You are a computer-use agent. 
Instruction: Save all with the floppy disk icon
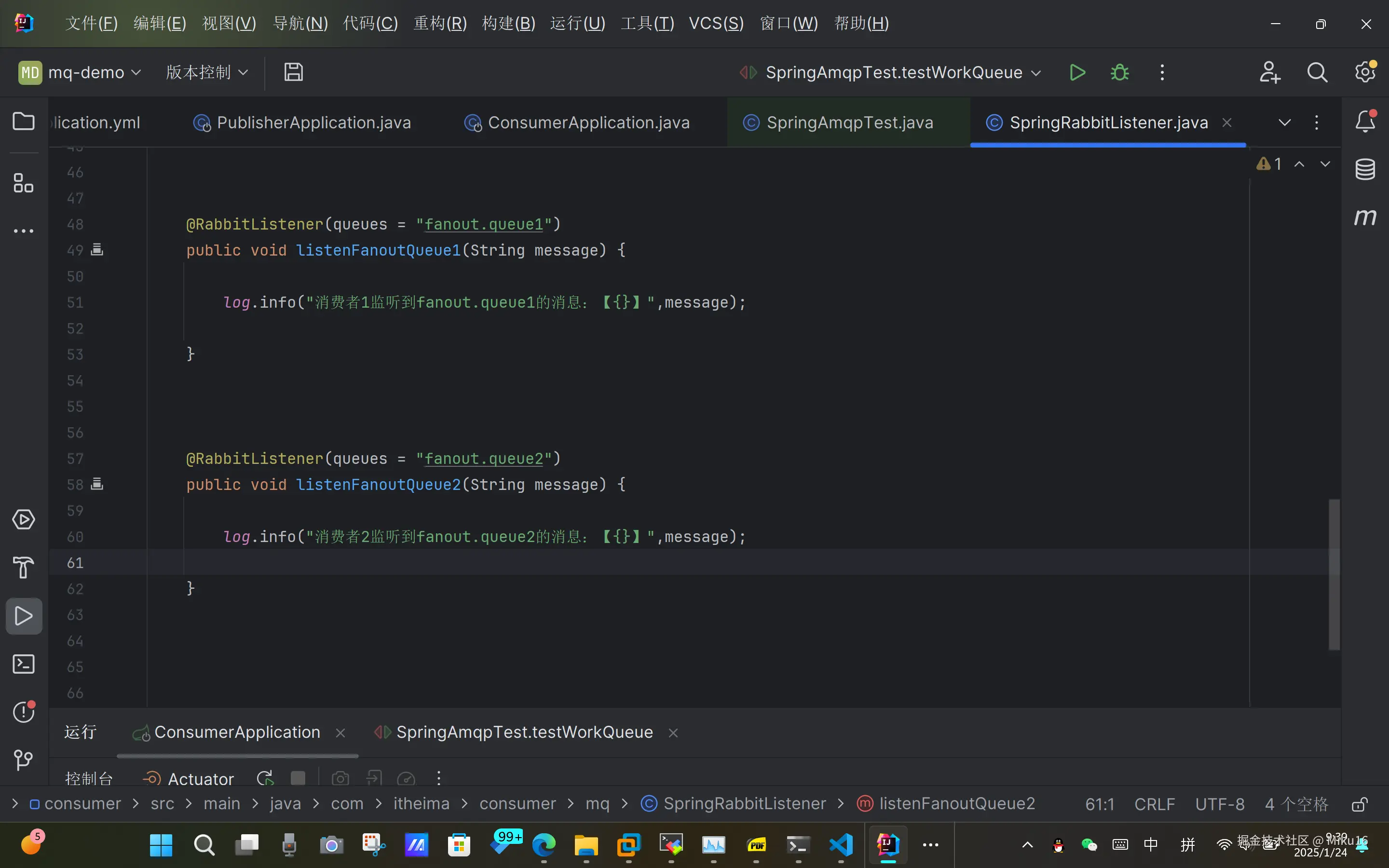(293, 72)
